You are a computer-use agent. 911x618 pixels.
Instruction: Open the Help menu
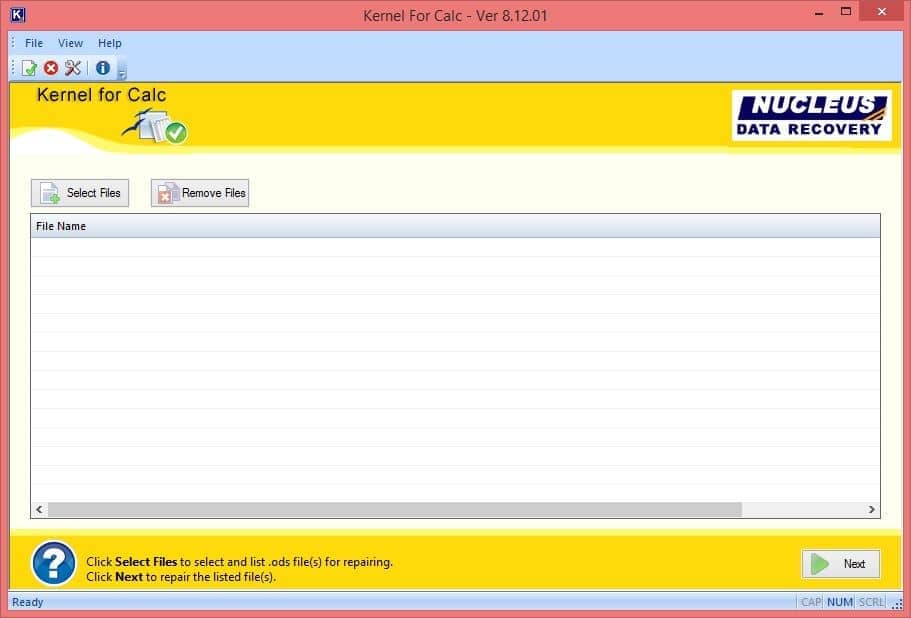(x=109, y=43)
